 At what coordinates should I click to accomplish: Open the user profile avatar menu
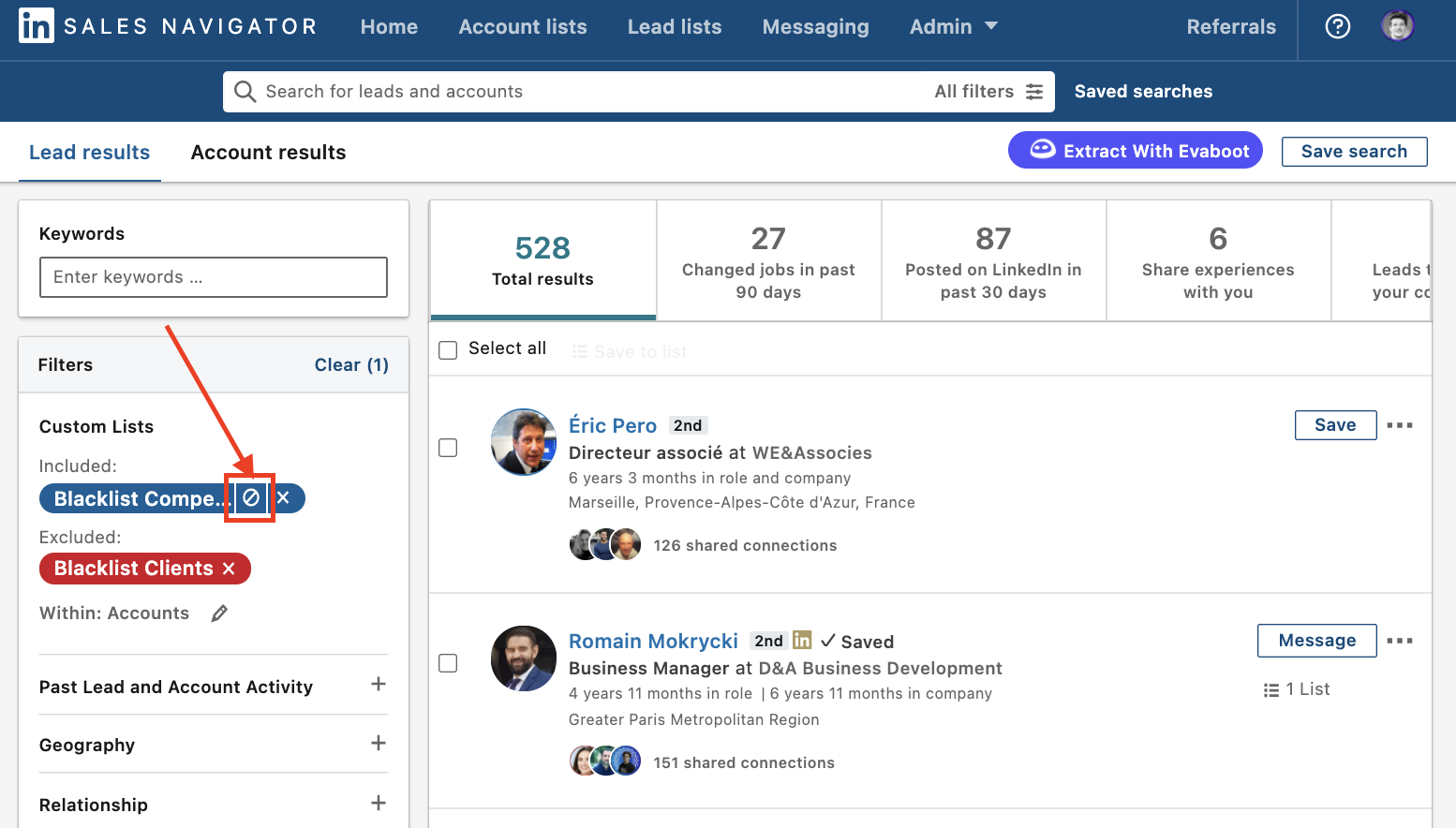[x=1398, y=26]
